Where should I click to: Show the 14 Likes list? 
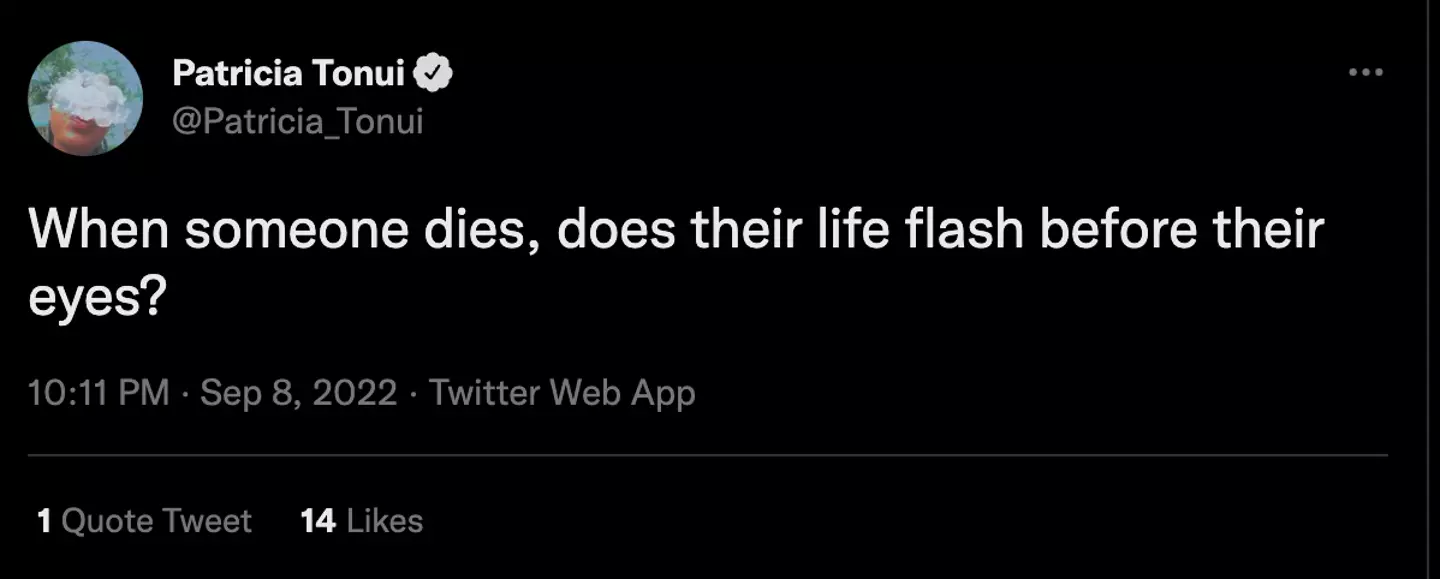tap(361, 521)
